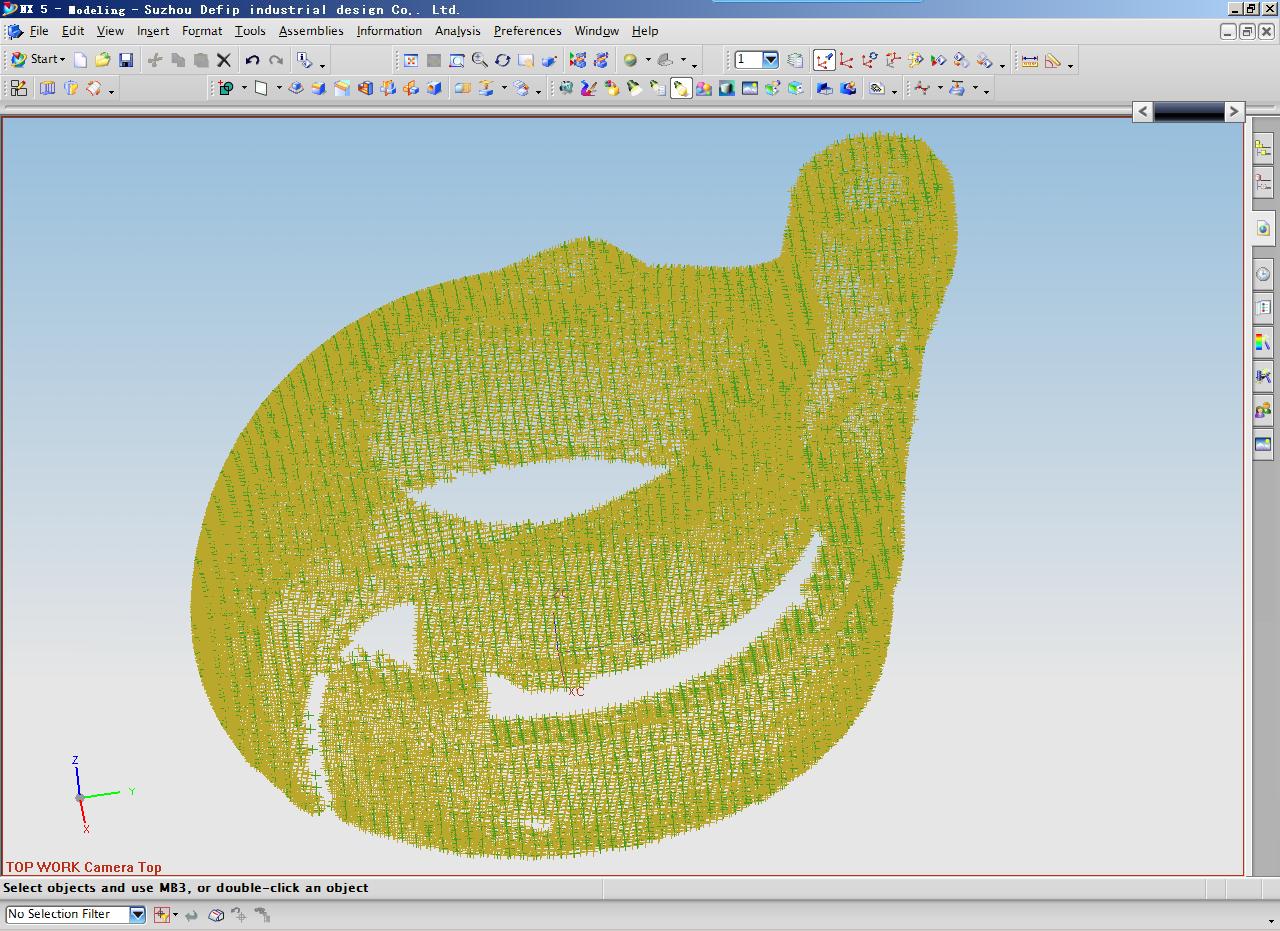
Task: Click the Help menu label
Action: point(645,31)
